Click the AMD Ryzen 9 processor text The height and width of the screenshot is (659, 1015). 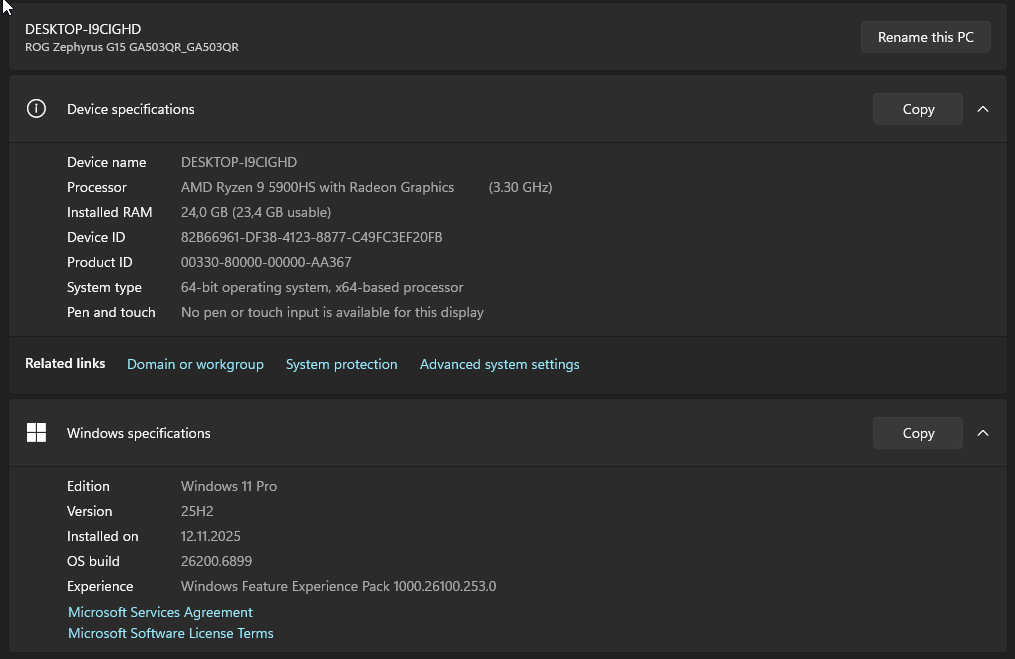pyautogui.click(x=317, y=187)
